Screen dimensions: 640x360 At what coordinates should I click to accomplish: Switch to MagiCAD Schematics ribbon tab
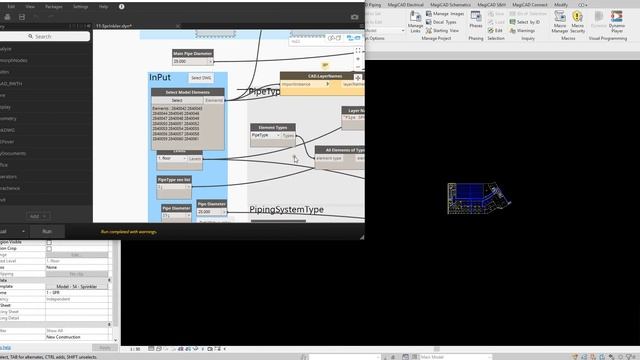click(x=451, y=4)
